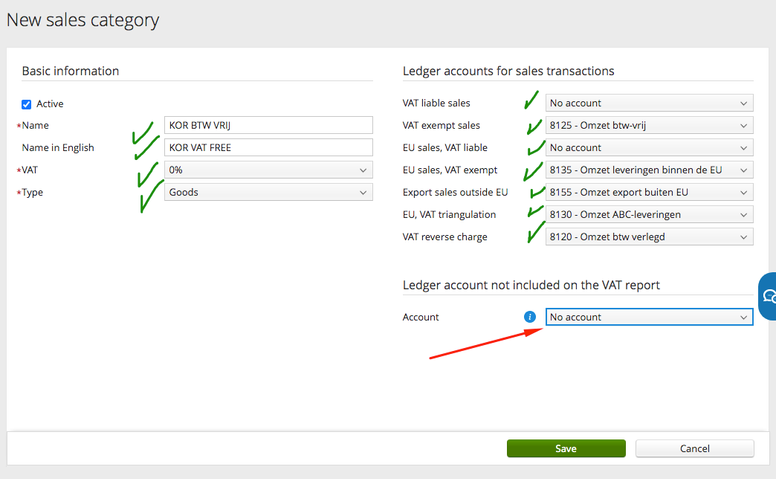Open the Account dropdown for non-VAT ledger
This screenshot has height=479, width=776.
pos(649,317)
